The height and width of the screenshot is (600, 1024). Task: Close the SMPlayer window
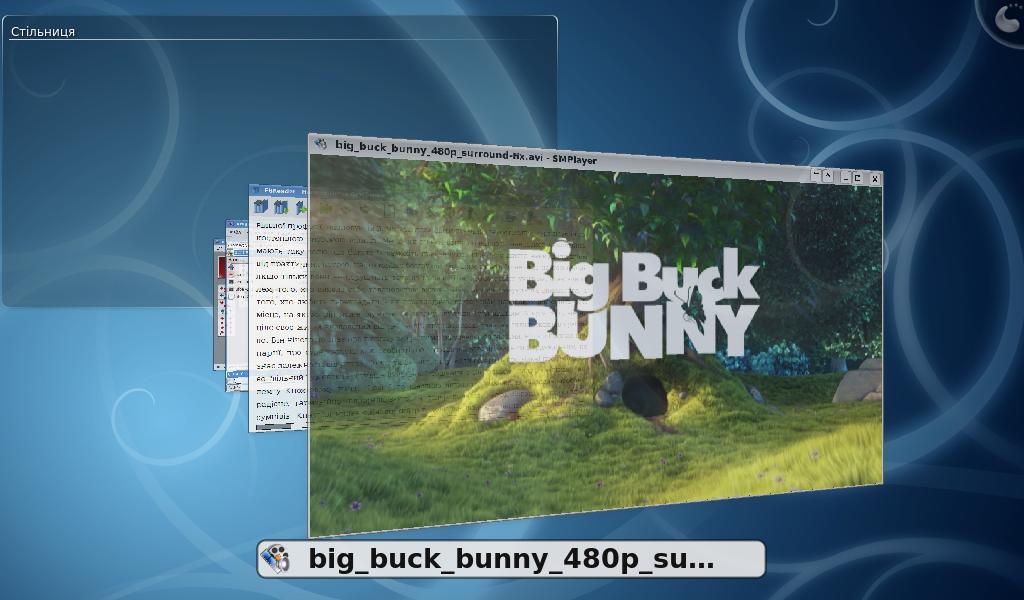[875, 179]
